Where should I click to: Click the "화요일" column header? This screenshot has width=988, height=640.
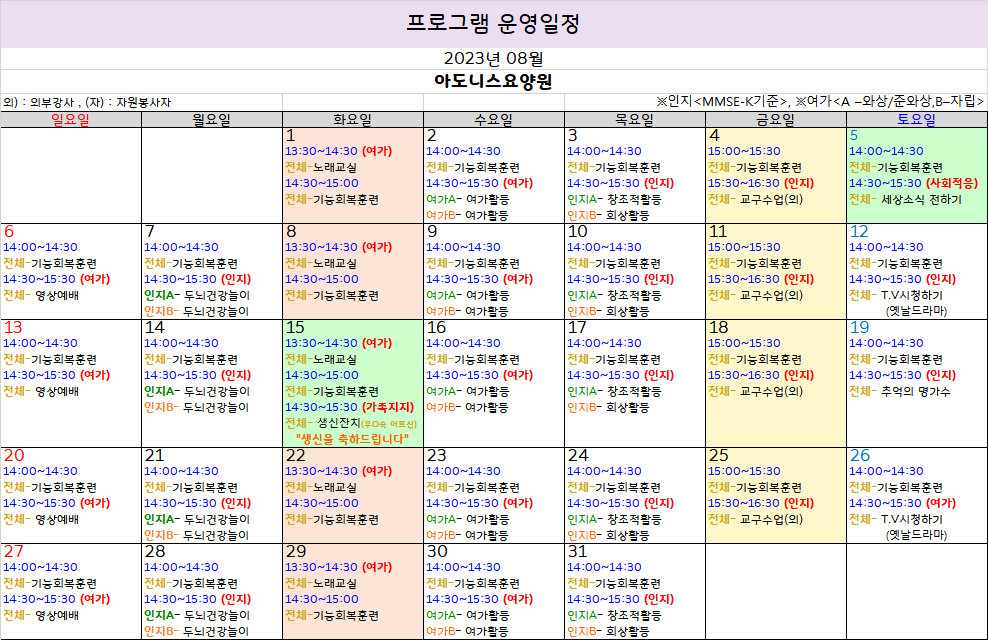[353, 120]
